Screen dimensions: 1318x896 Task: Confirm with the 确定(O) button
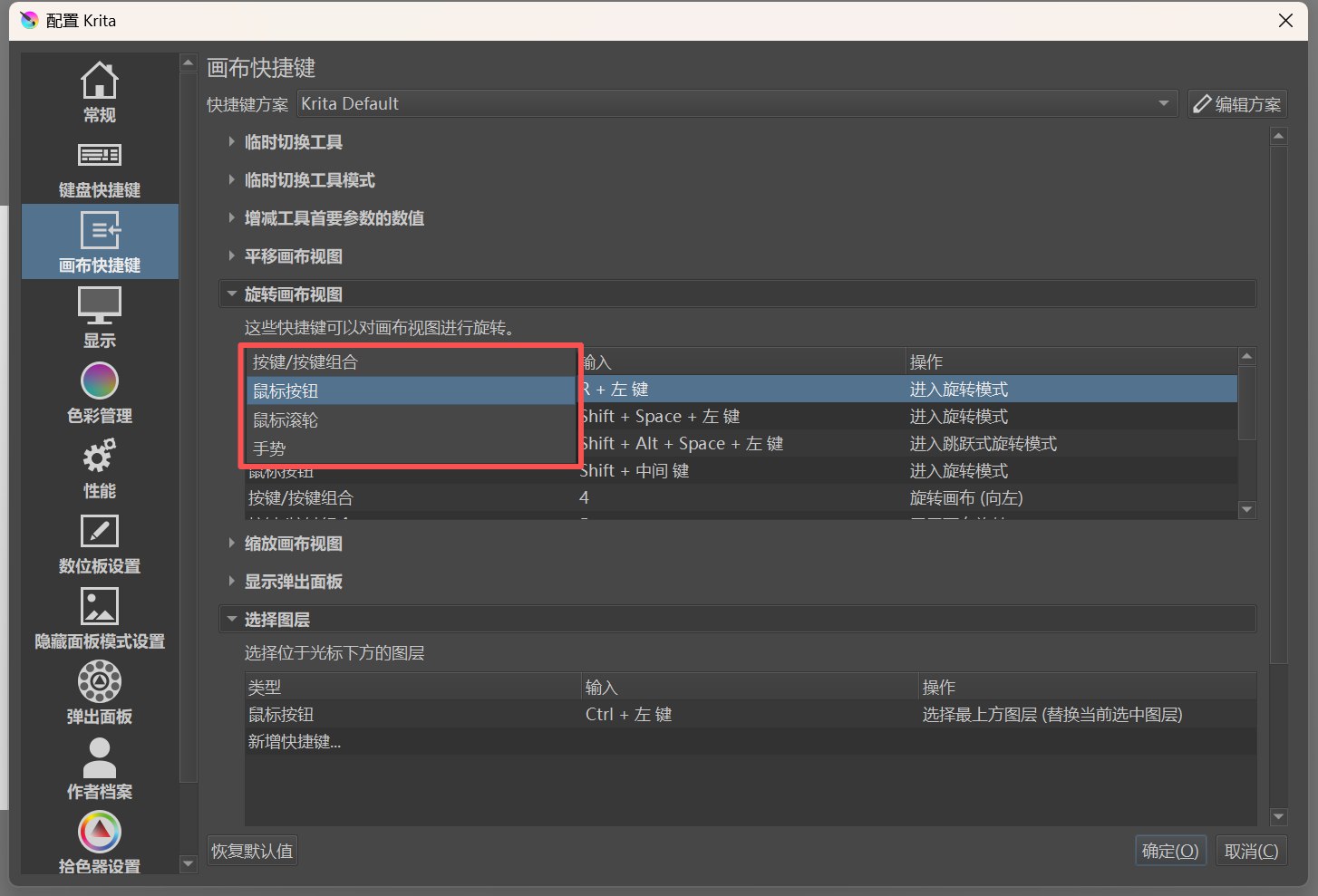click(x=1169, y=851)
